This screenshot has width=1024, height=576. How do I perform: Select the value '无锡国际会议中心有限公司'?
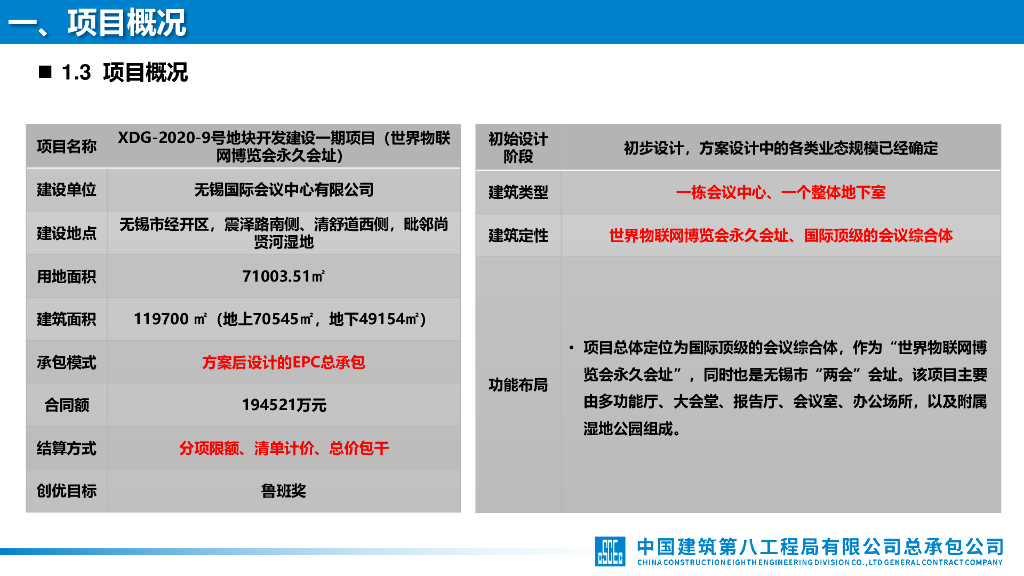(x=283, y=190)
